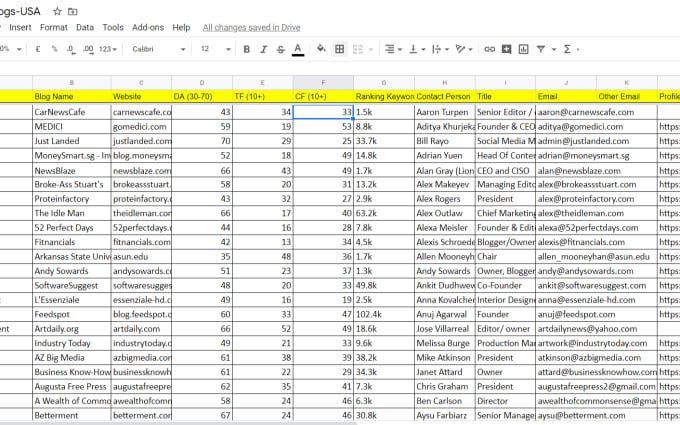Click the 'Blog Name' header cell
Screen dimensions: 680x425
click(x=72, y=96)
